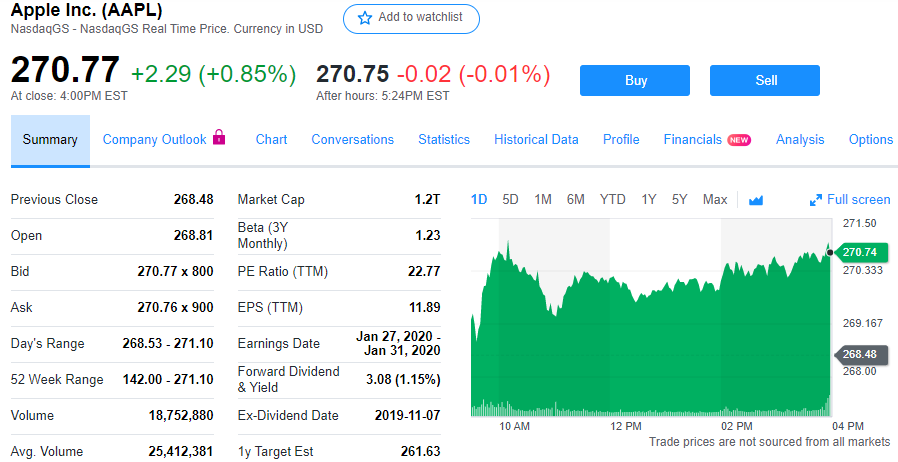Click the PE Ratio (TTM) value 22.77

pyautogui.click(x=424, y=272)
